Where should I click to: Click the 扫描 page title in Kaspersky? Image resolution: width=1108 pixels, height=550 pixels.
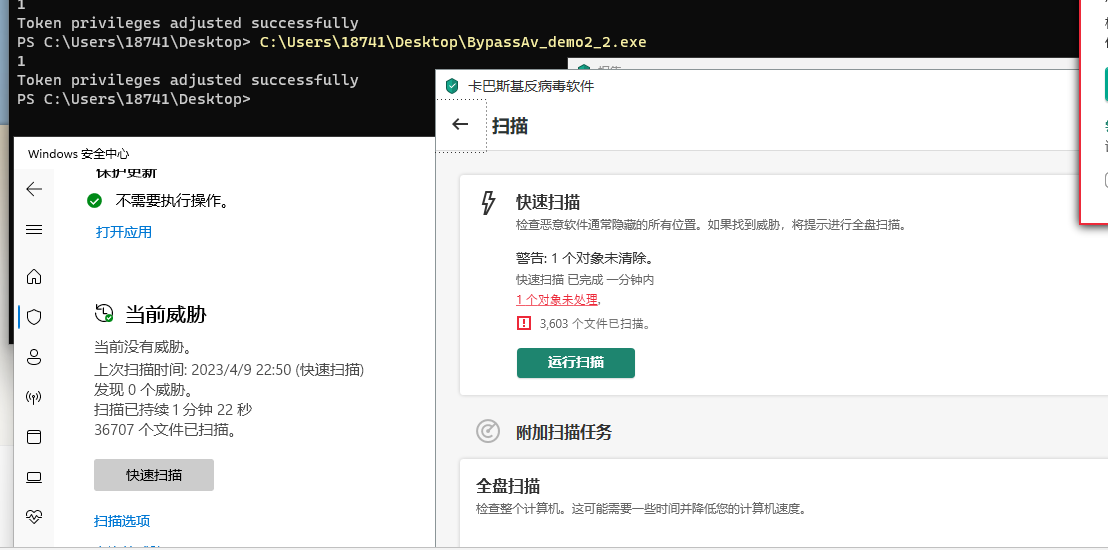(x=510, y=126)
